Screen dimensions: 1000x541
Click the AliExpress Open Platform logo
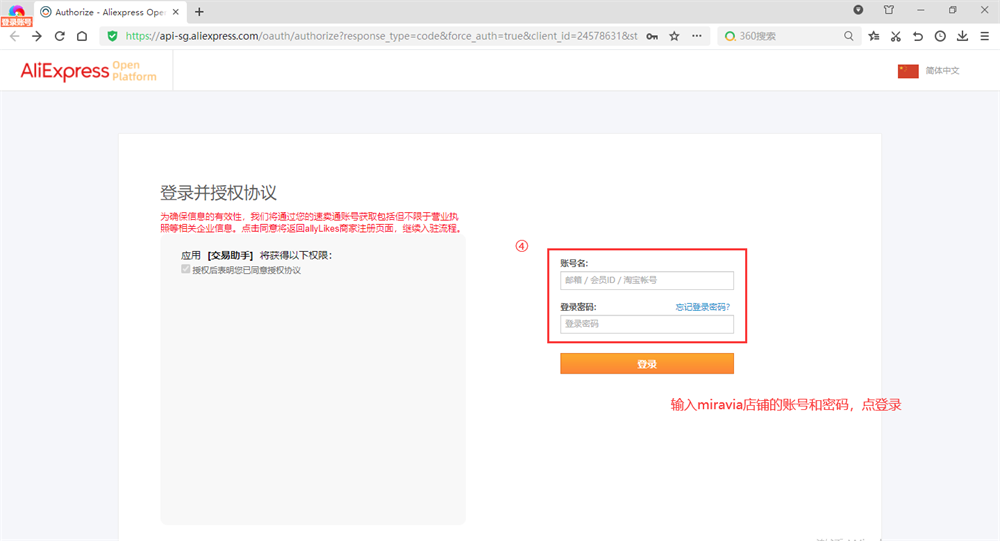point(88,71)
